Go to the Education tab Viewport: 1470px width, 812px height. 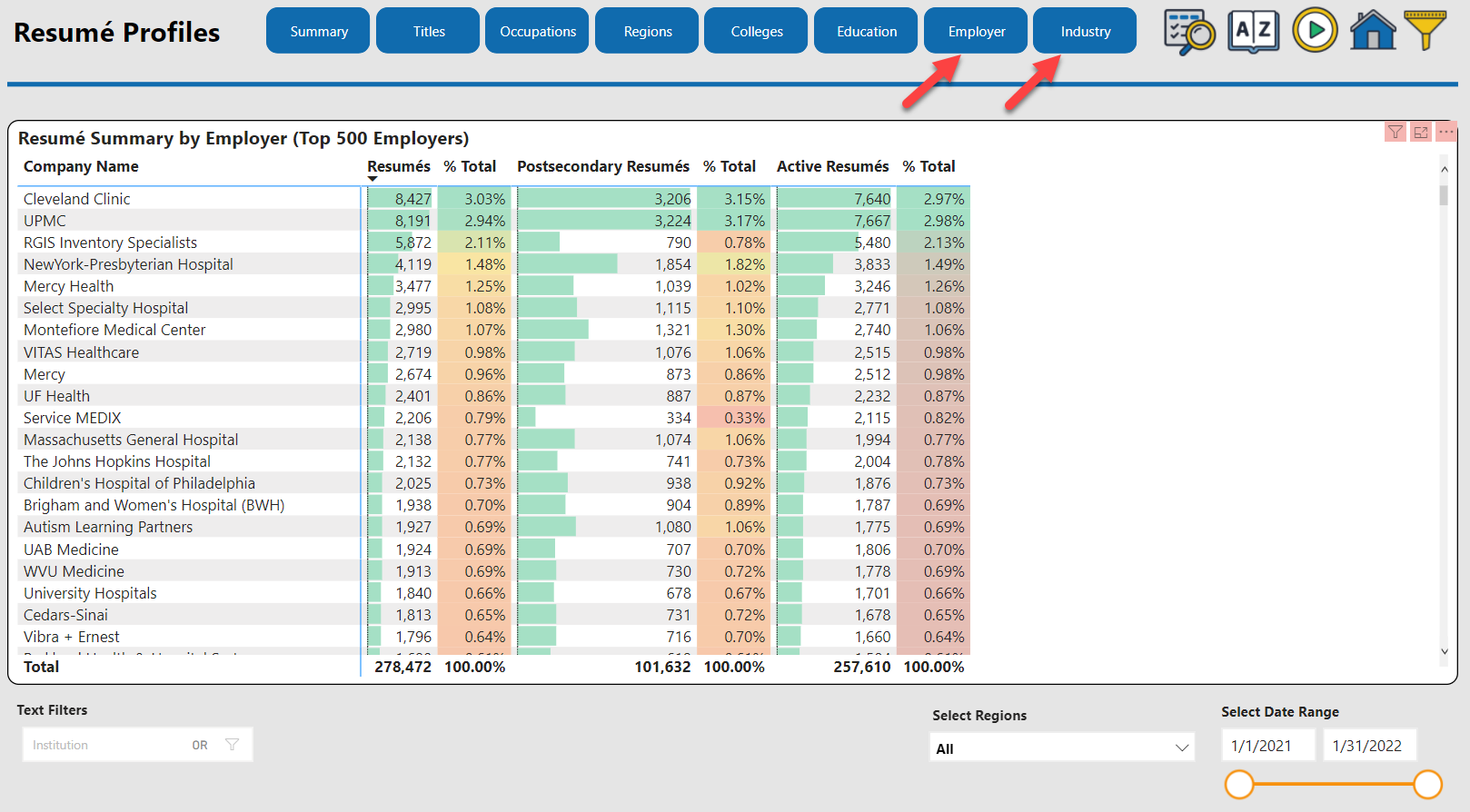(x=866, y=31)
